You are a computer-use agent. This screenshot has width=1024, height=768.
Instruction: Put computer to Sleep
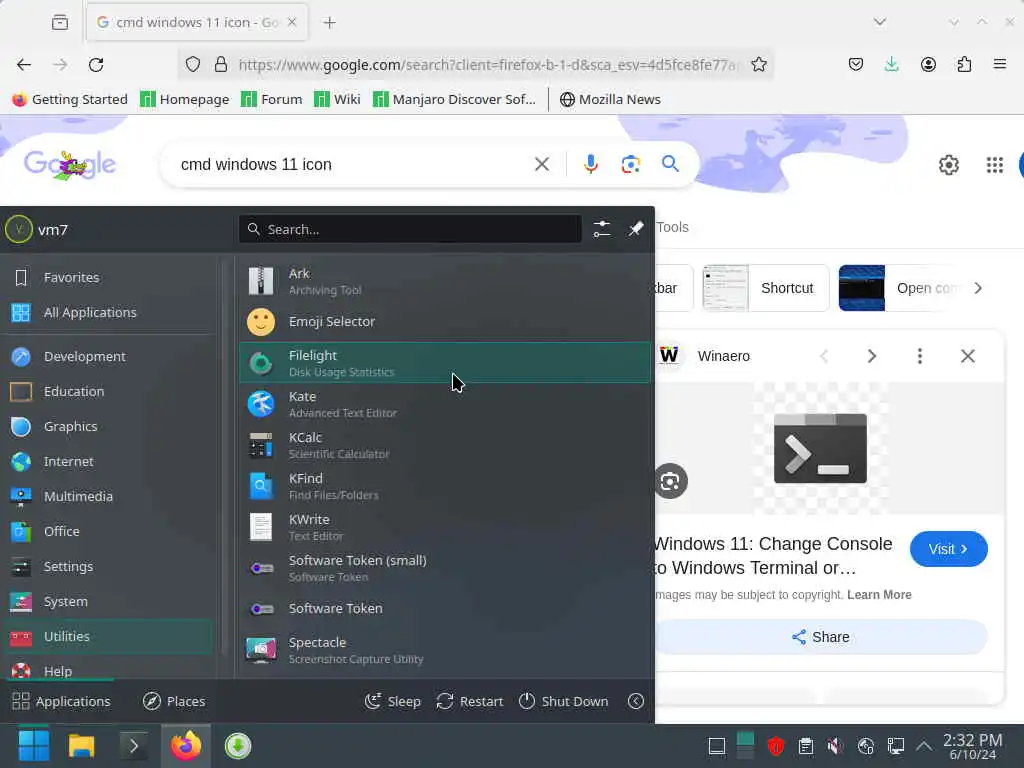tap(392, 701)
